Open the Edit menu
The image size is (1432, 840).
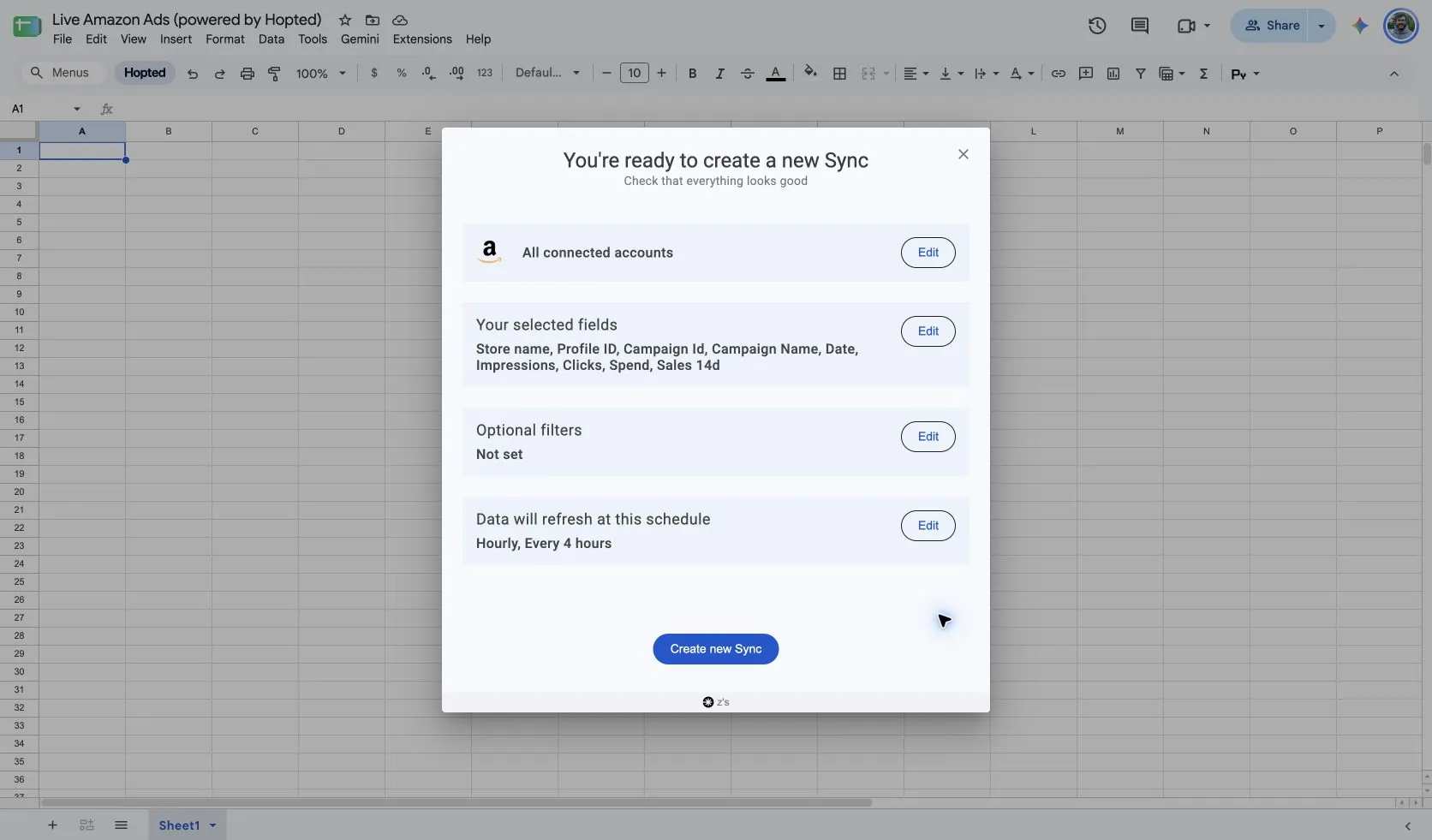pos(96,39)
